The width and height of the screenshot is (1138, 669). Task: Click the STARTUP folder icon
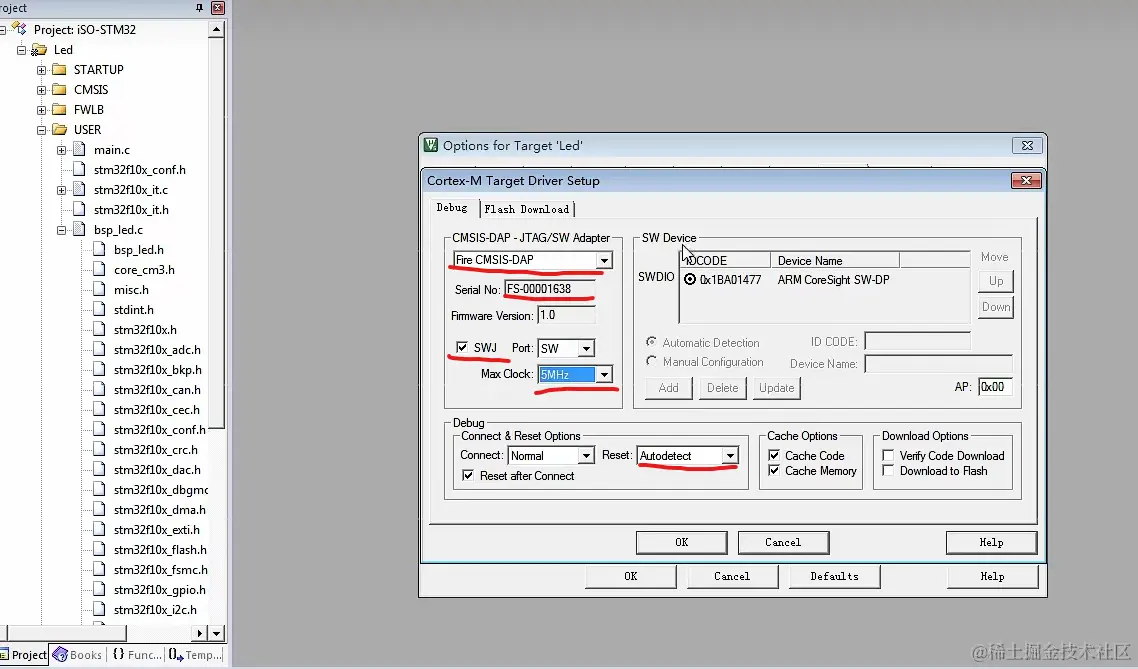60,70
